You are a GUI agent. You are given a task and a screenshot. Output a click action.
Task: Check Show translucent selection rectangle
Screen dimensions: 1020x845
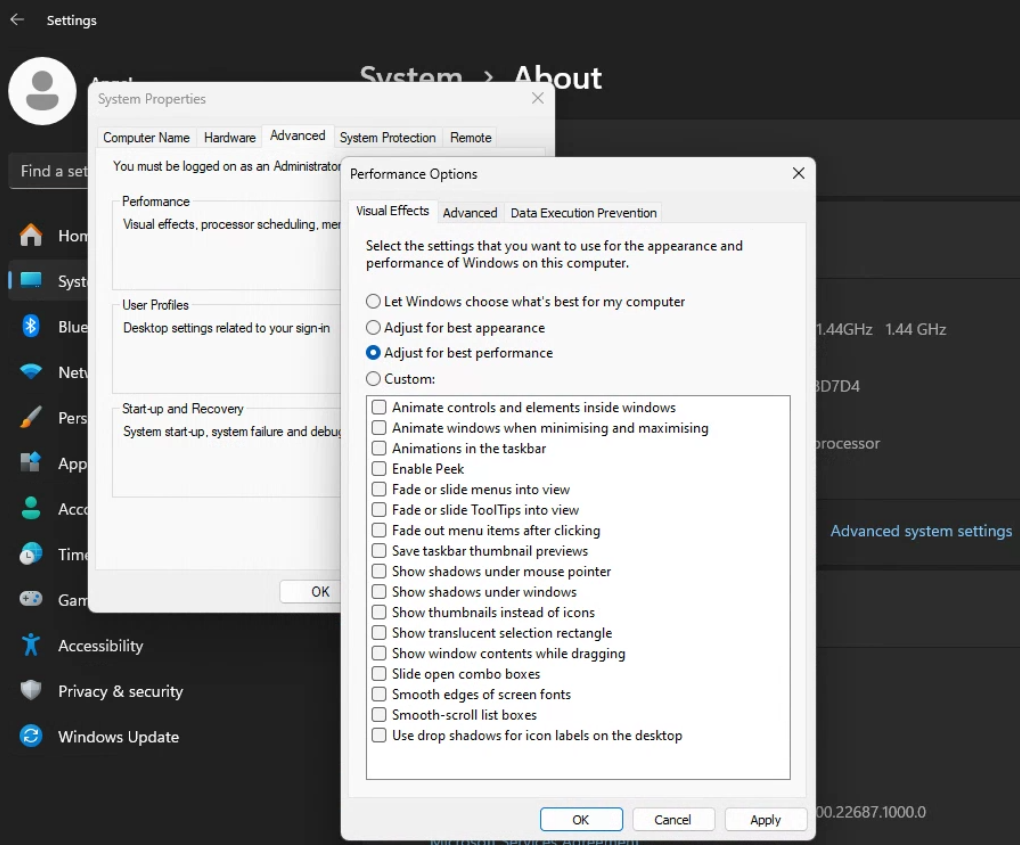379,632
